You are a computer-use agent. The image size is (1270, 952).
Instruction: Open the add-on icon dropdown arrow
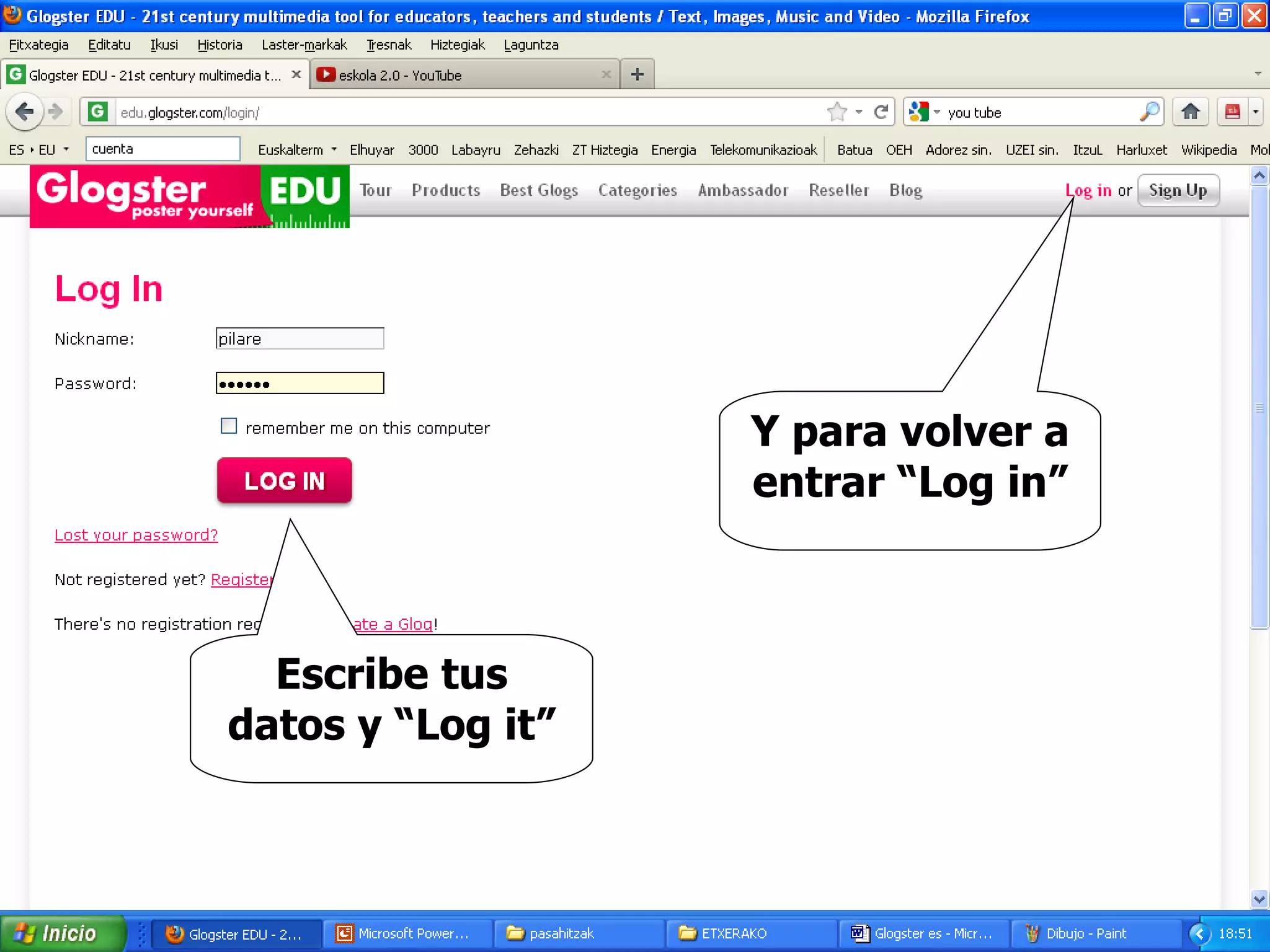[1256, 112]
